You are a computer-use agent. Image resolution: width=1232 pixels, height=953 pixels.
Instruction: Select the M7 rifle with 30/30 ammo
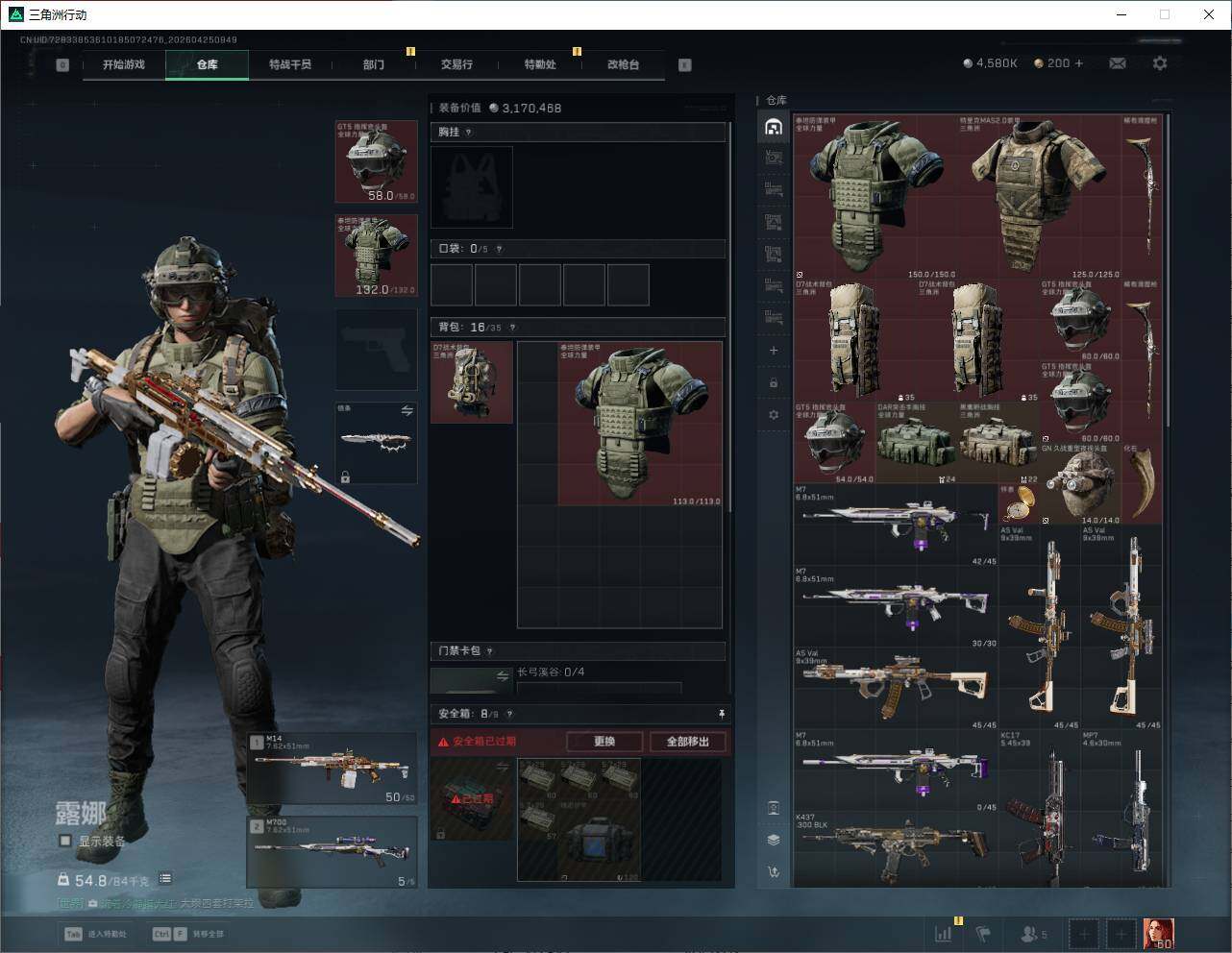click(897, 606)
